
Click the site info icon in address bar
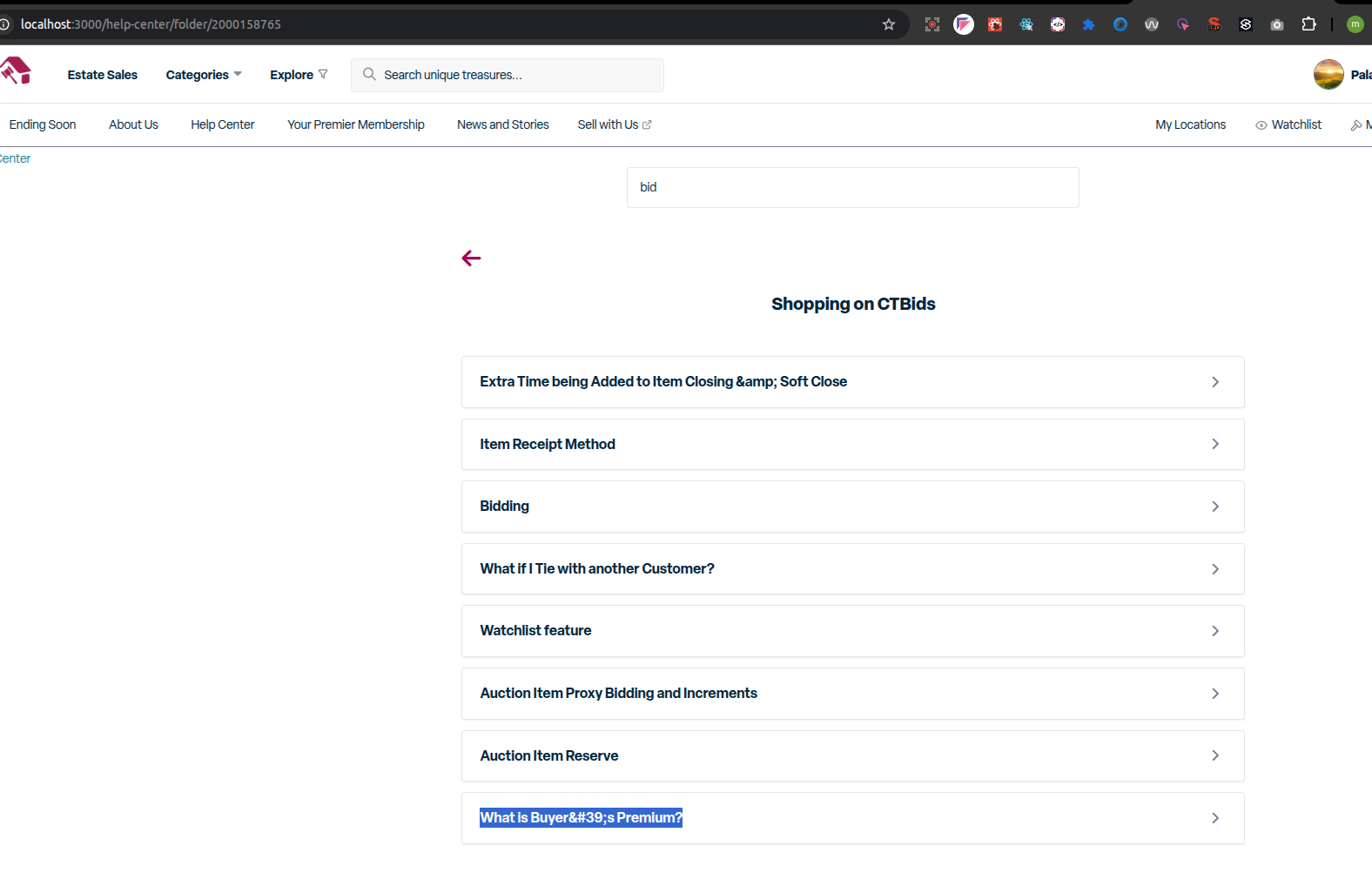4,24
